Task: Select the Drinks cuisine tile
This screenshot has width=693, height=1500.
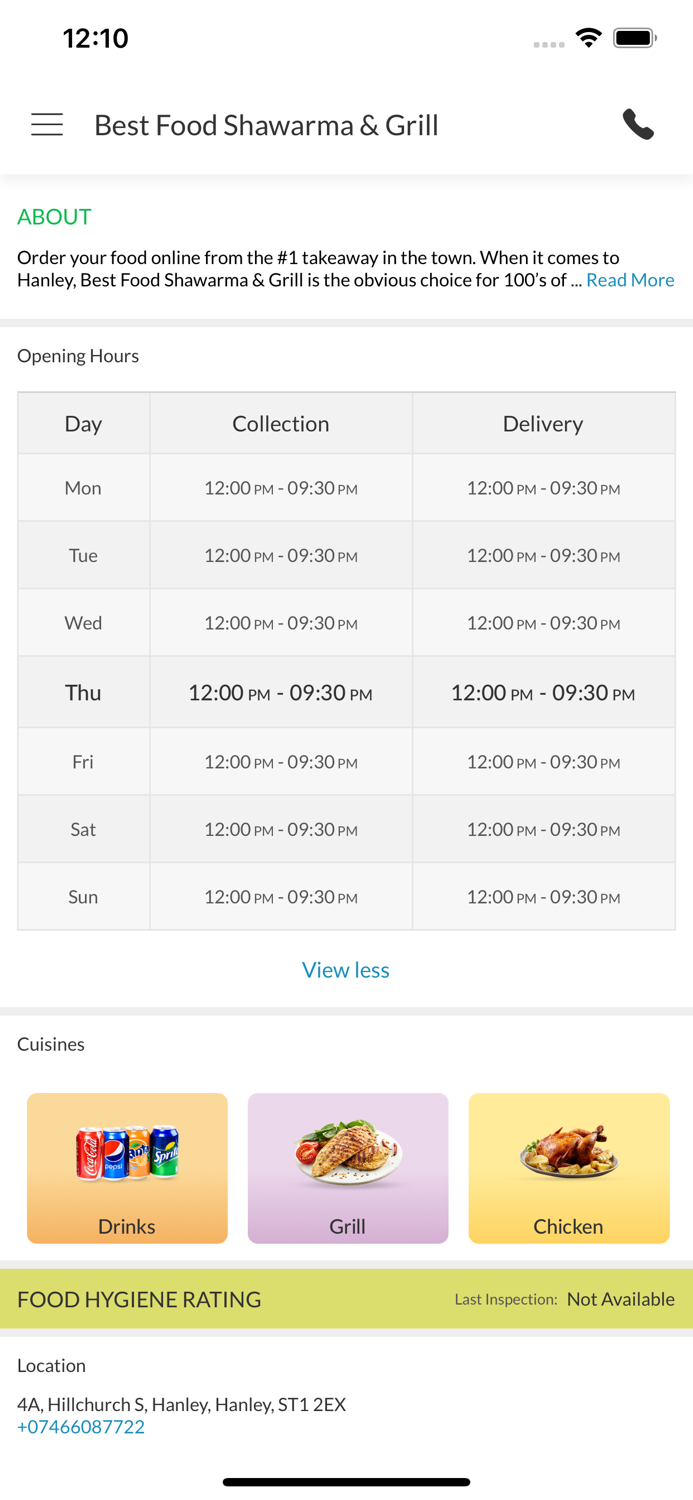Action: click(127, 1168)
